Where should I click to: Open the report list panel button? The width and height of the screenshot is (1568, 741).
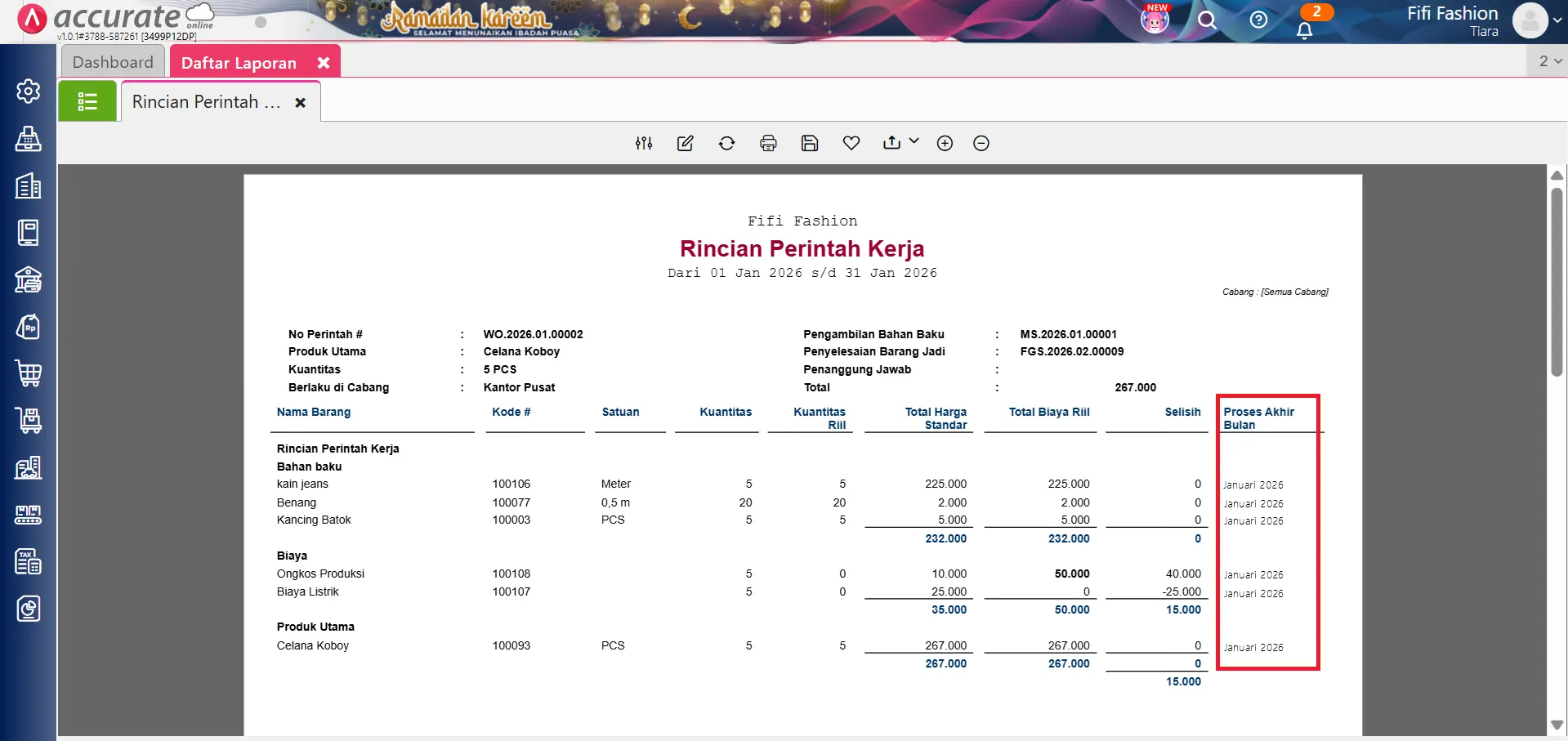(87, 100)
